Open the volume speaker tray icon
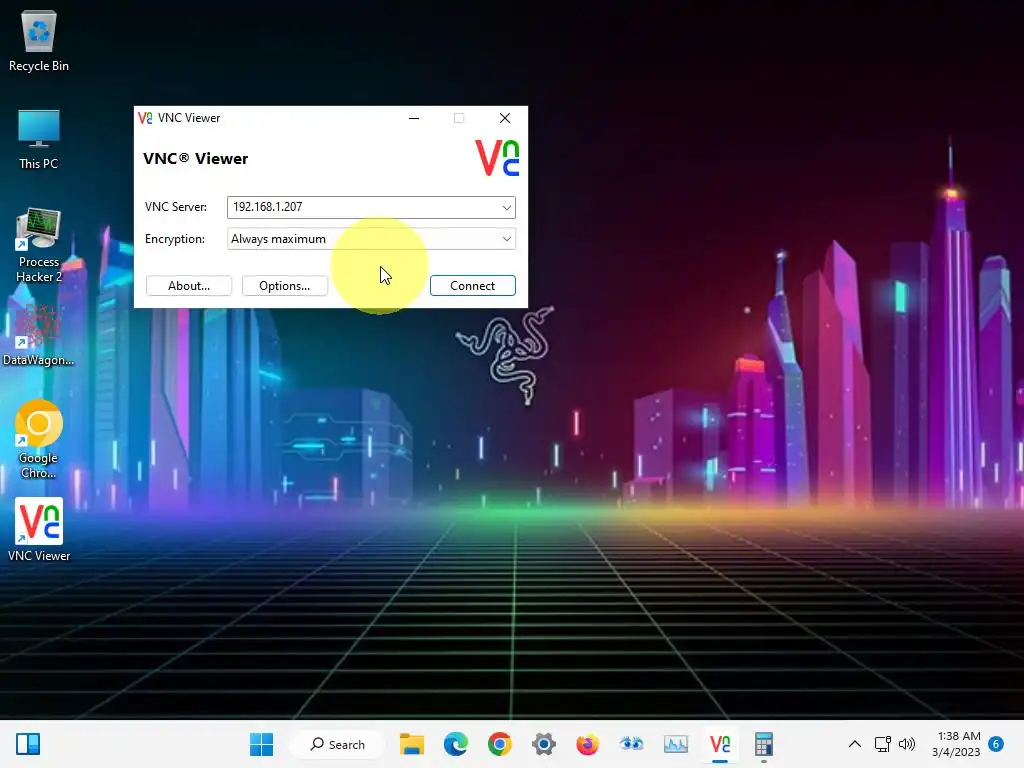The image size is (1024, 768). point(906,744)
